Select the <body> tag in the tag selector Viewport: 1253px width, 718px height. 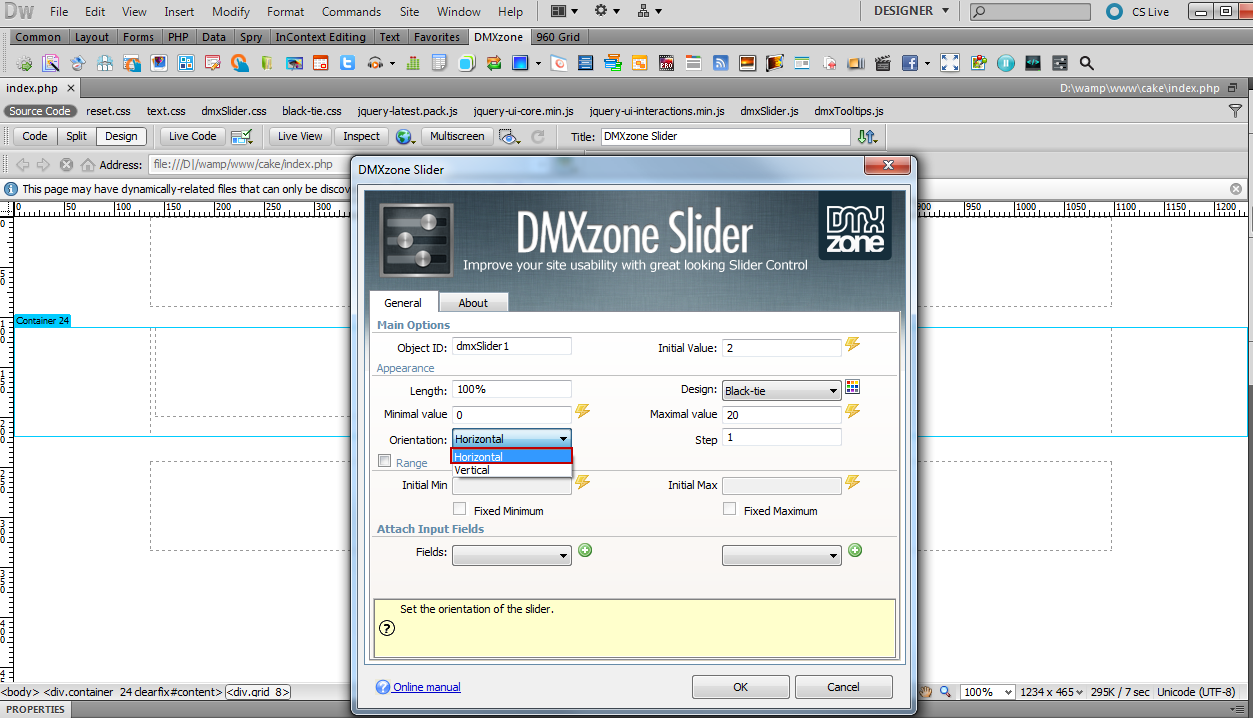(19, 692)
